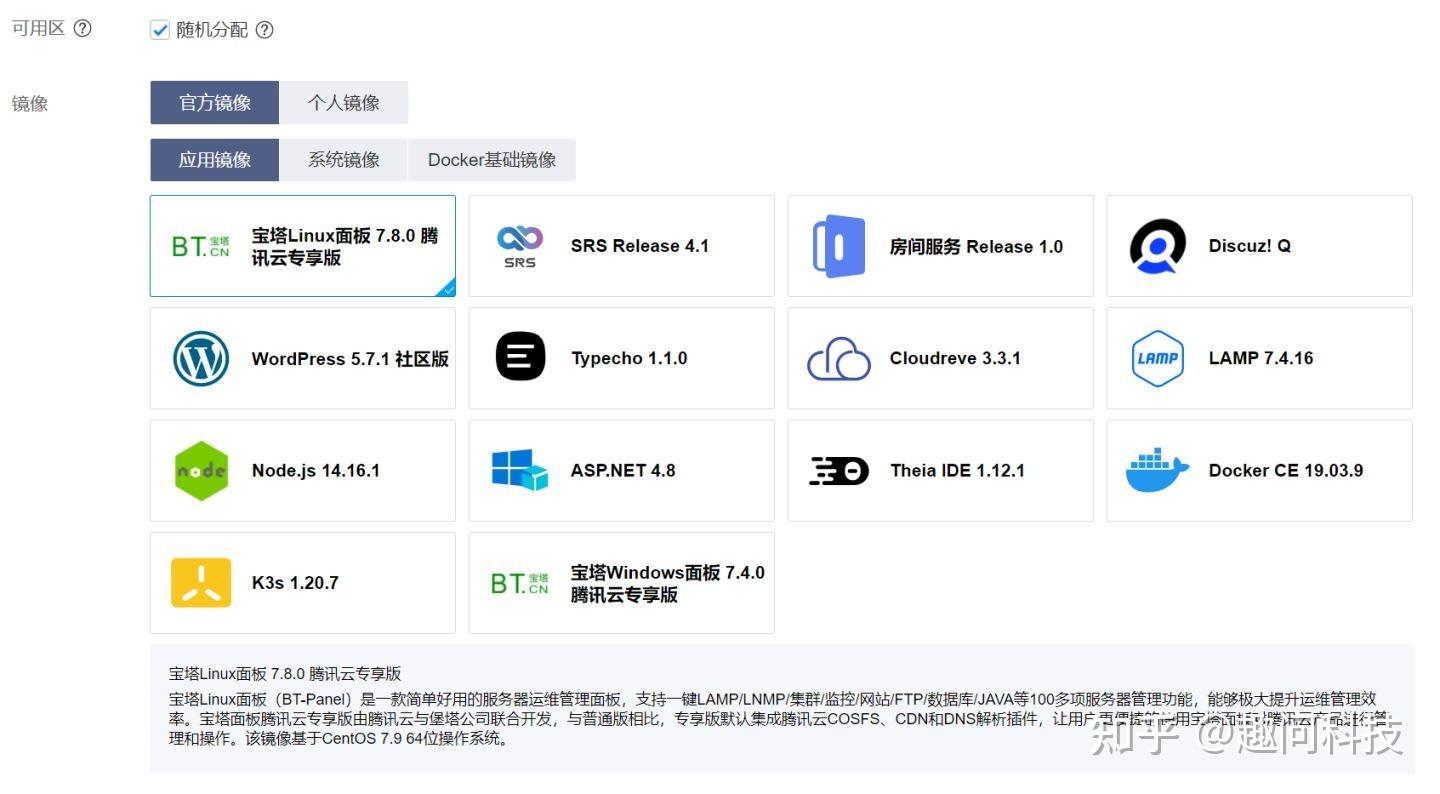The image size is (1440, 794).
Task: Select ASP.NET 4.8 text label
Action: 623,470
